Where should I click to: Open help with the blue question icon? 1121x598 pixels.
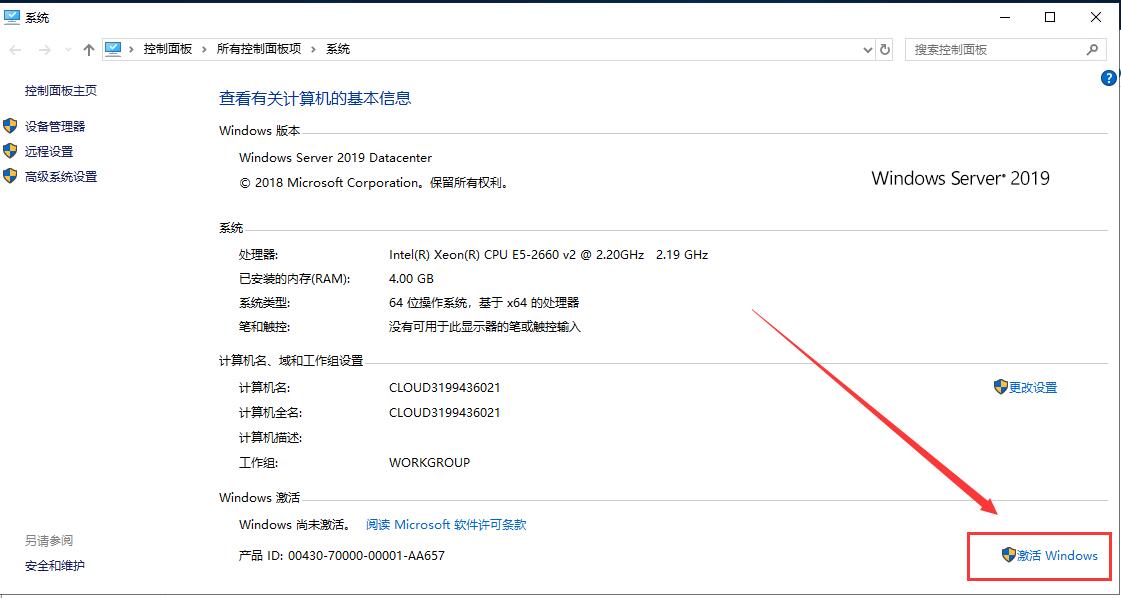pyautogui.click(x=1109, y=79)
